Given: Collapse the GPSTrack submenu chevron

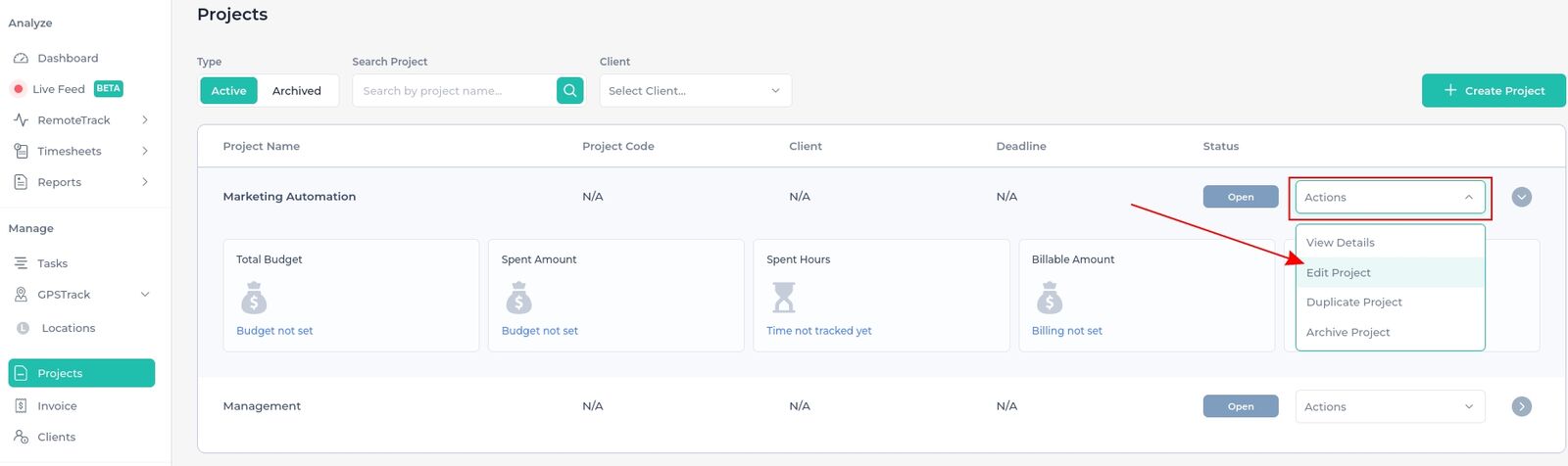Looking at the screenshot, I should [145, 295].
